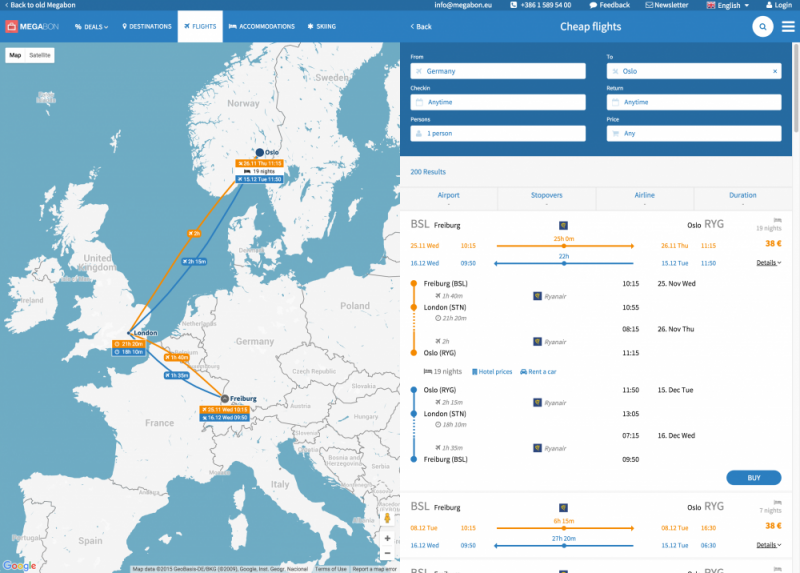Open the Destinations menu
800x573 pixels.
coord(147,27)
